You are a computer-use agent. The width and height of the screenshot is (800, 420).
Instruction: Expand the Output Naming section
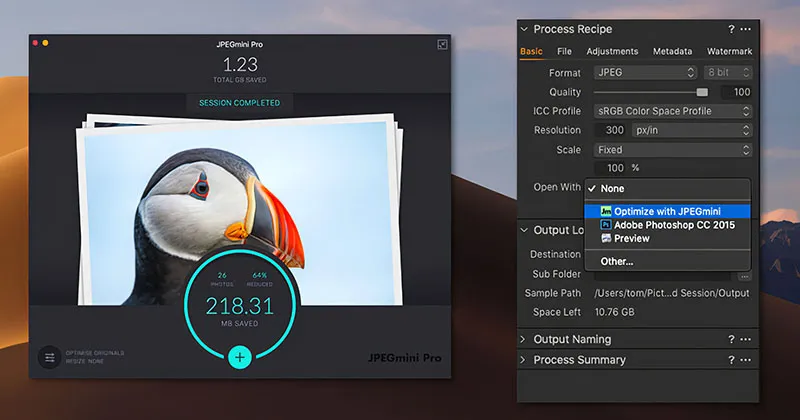point(524,340)
